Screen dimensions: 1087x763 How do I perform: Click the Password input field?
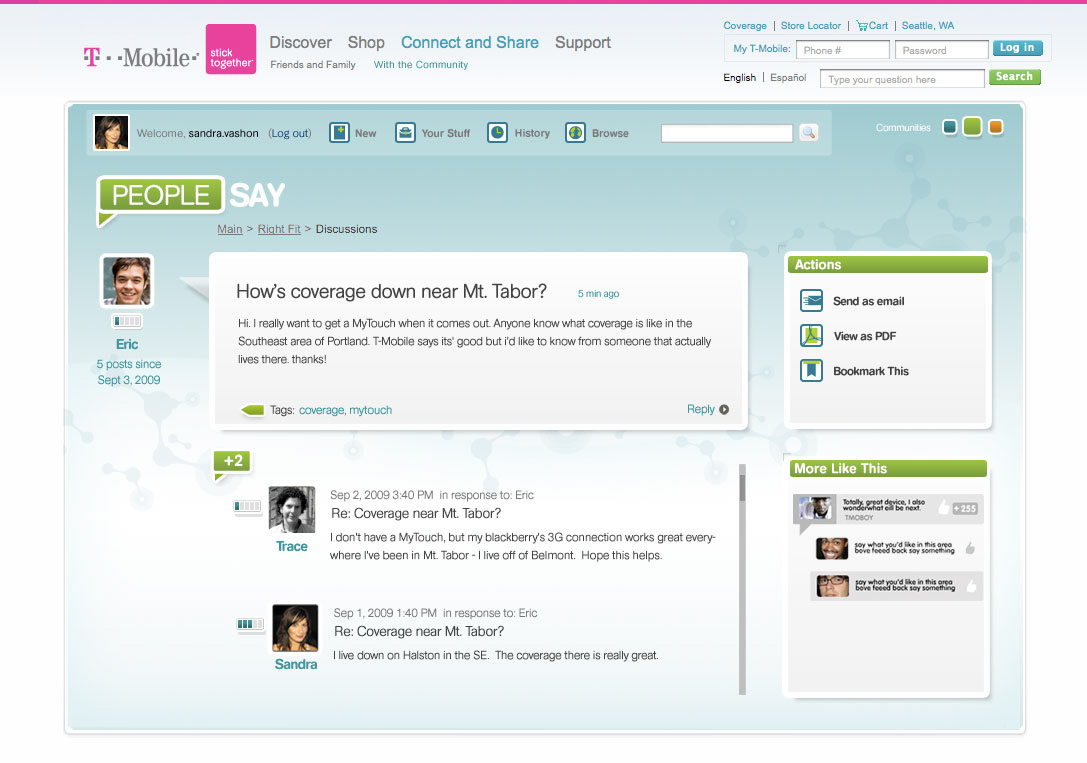pyautogui.click(x=941, y=50)
